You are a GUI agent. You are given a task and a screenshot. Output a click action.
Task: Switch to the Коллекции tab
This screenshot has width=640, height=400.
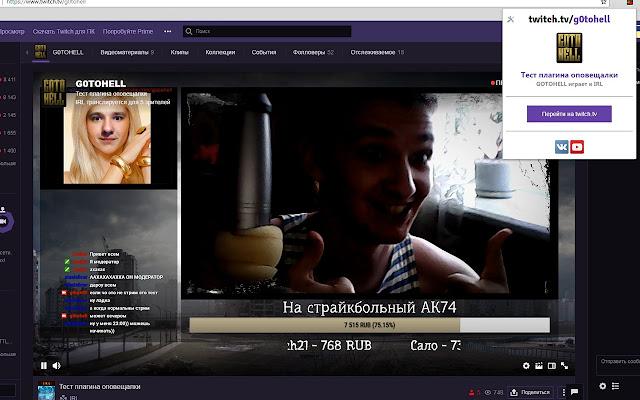(x=220, y=52)
